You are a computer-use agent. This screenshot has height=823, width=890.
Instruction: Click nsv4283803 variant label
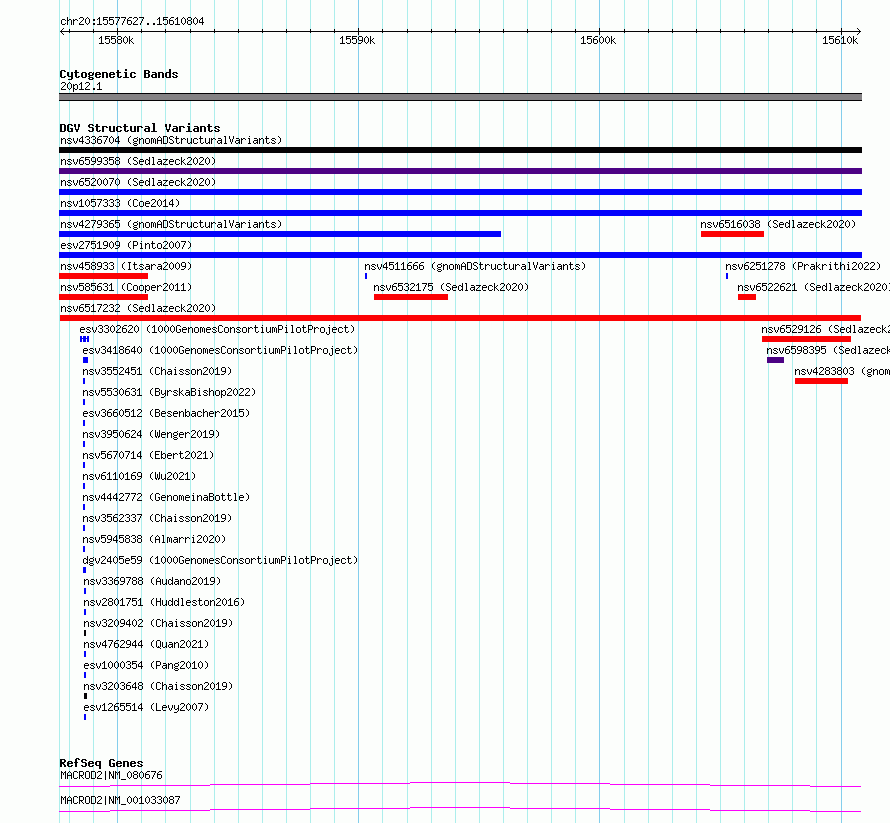(842, 371)
